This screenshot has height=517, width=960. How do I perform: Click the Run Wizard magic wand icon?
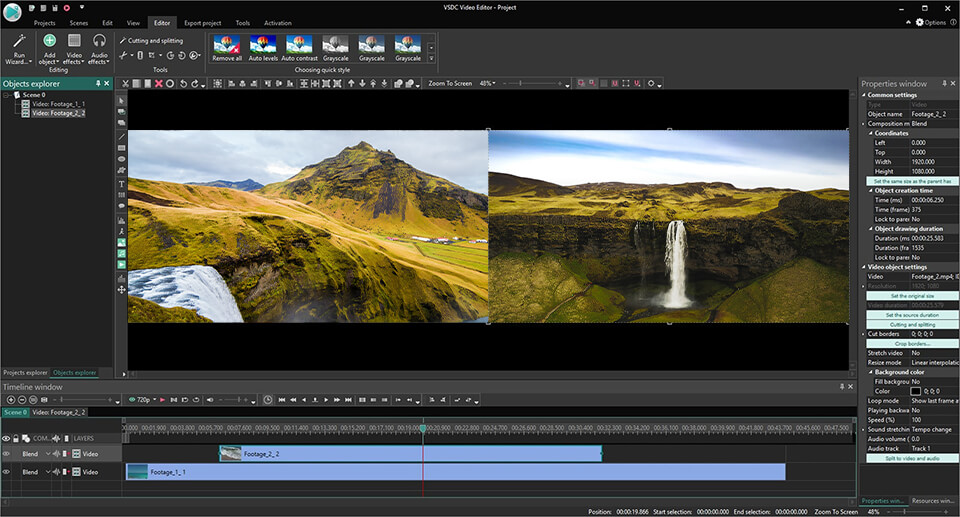coord(18,41)
